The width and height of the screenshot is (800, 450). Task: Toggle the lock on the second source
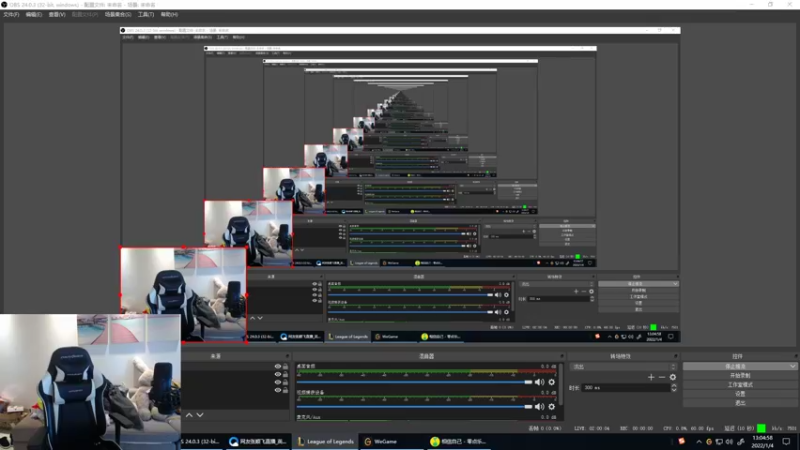tap(286, 374)
